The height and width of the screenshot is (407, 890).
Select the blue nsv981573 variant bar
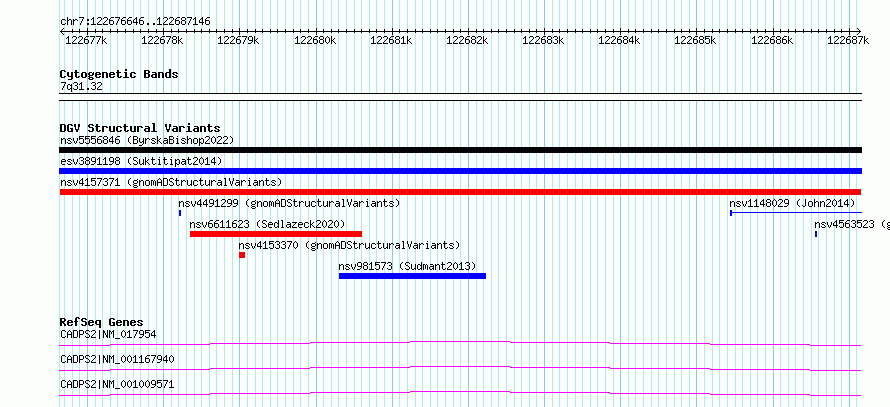tap(413, 276)
